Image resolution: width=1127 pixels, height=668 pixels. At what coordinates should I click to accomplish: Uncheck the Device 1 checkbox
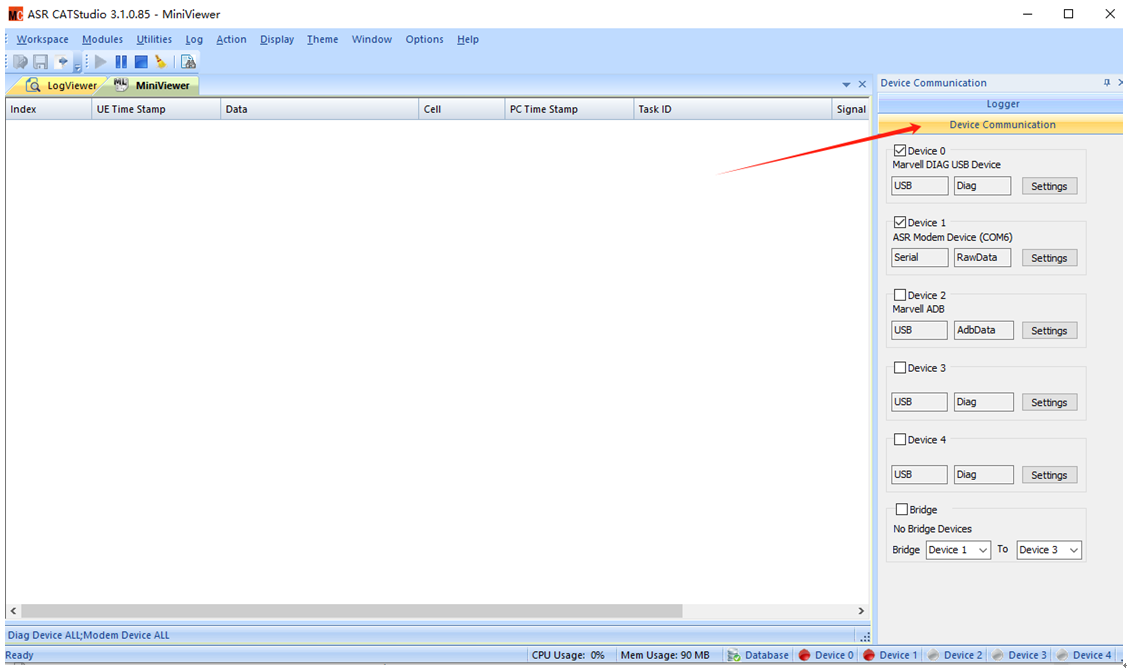click(x=900, y=223)
